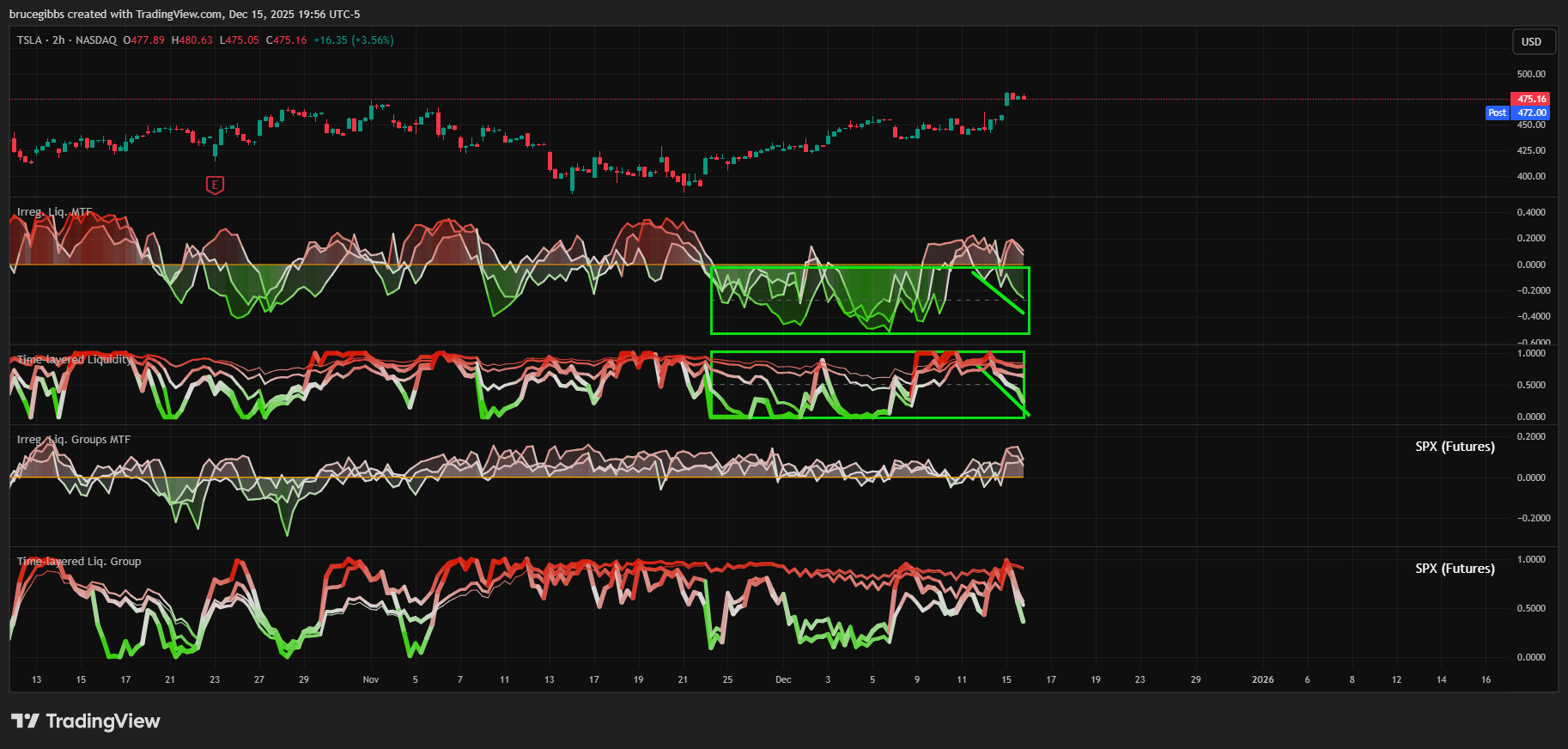Click the Irreg. Liq. Groups MTF label

coord(74,440)
